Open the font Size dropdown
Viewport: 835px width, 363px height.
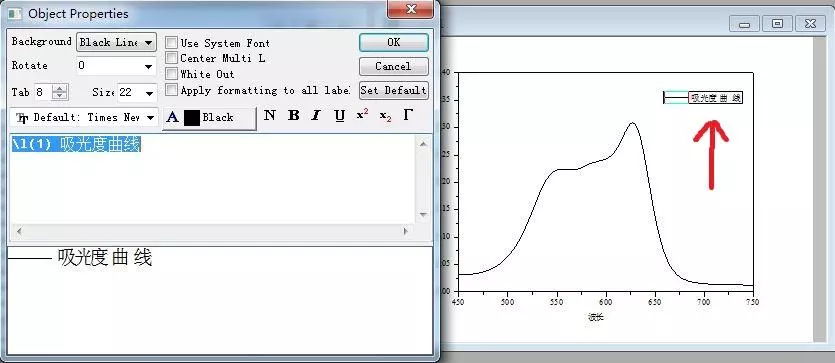(137, 93)
